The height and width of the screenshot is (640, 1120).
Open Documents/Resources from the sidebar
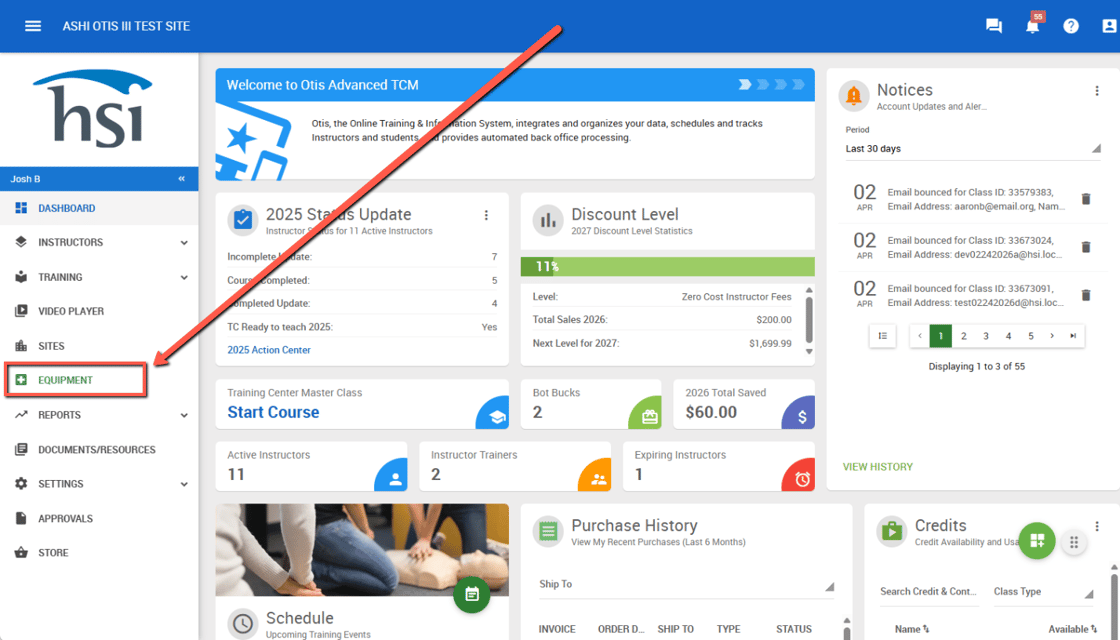point(96,450)
